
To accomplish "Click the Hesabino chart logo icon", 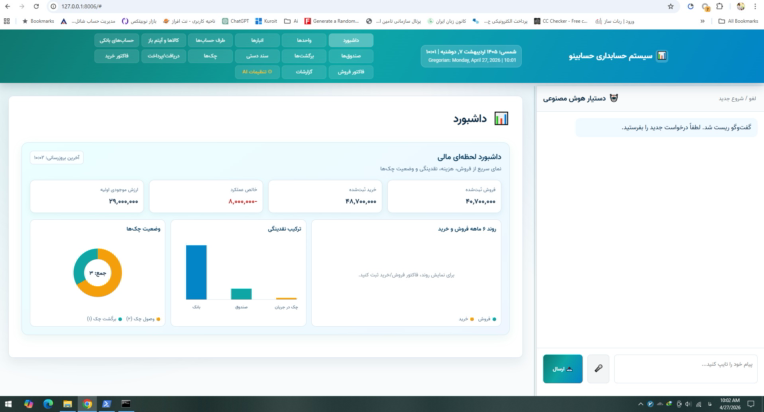I will (662, 56).
